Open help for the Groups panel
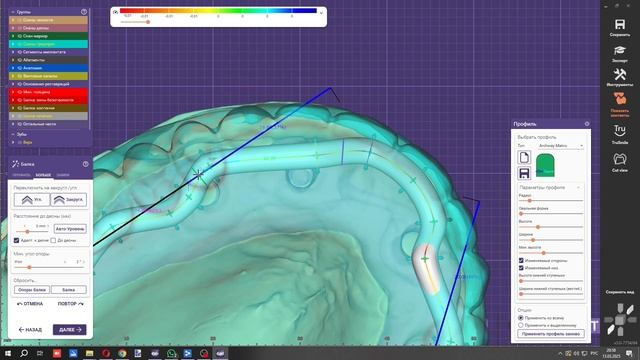Screen dimensions: 640x360 [84, 12]
